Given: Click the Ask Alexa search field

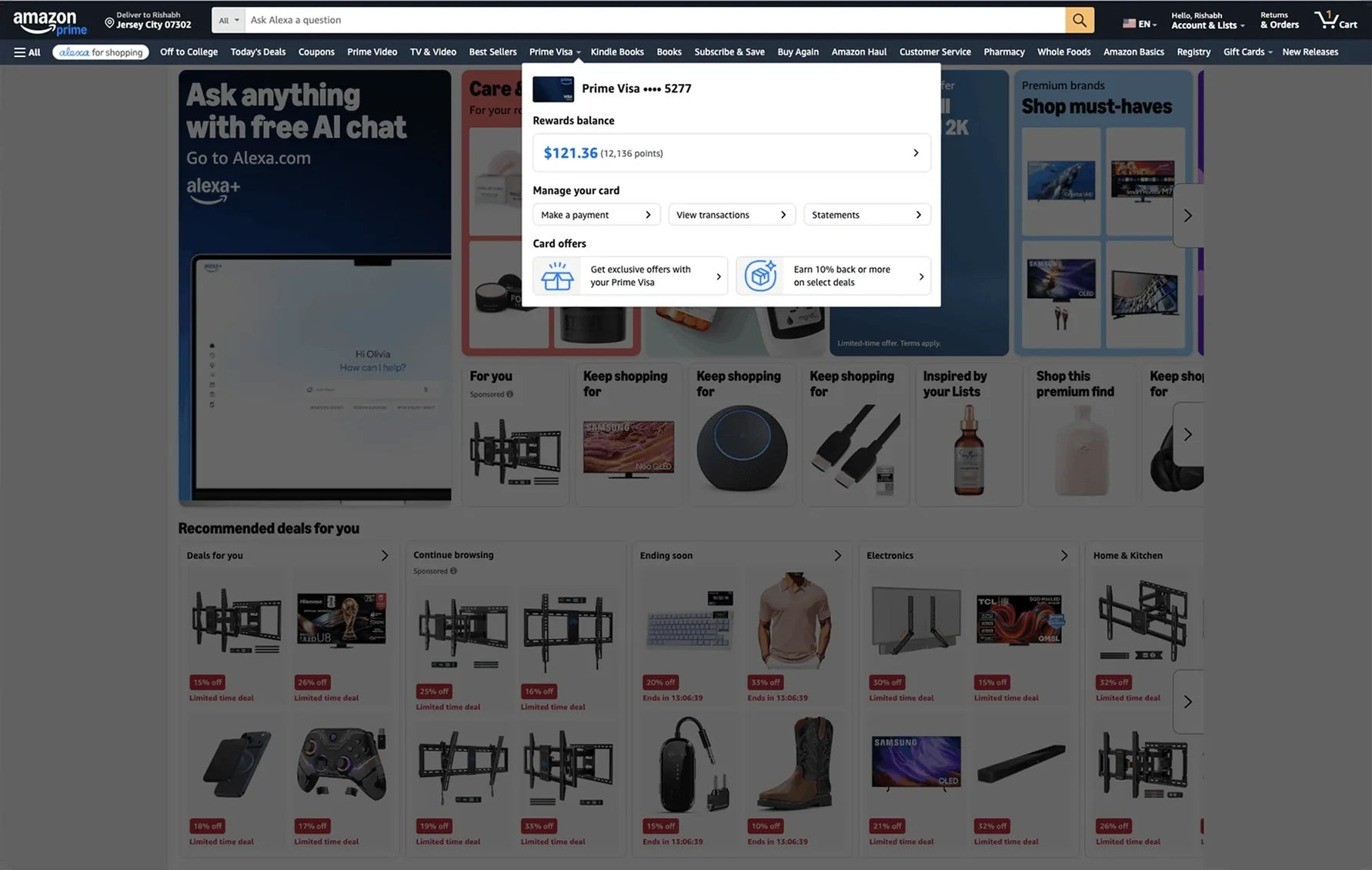Looking at the screenshot, I should pos(654,21).
